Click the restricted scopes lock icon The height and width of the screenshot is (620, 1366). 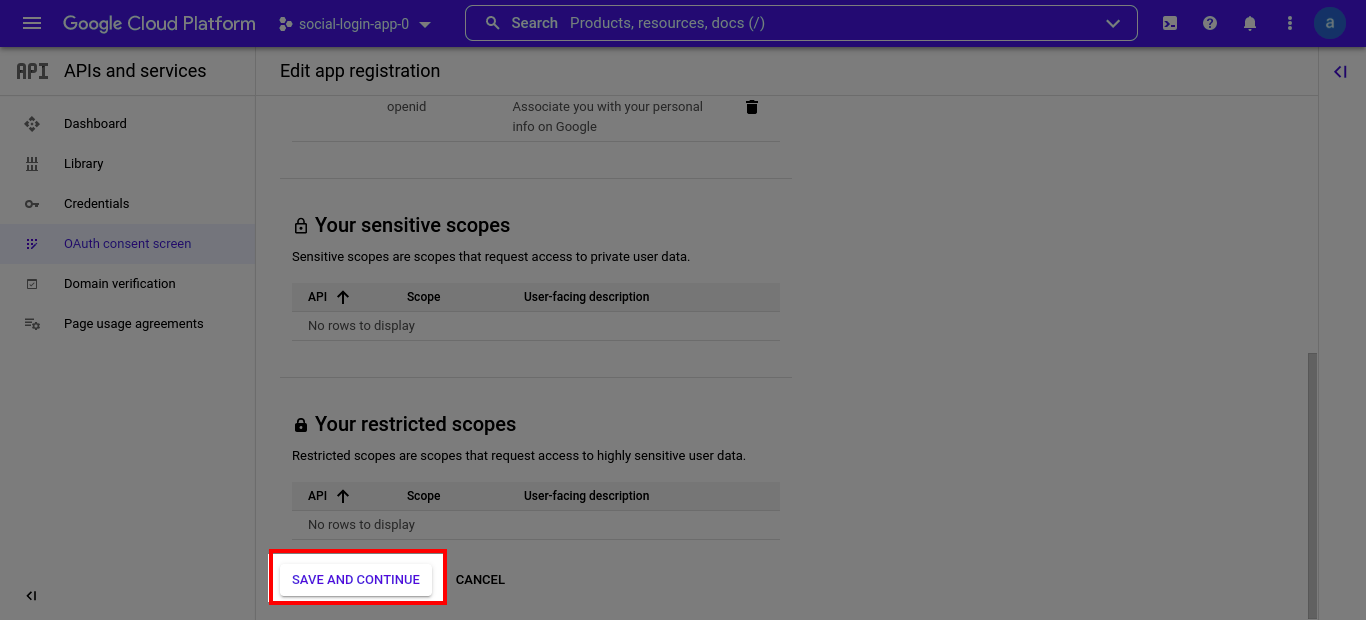point(300,425)
